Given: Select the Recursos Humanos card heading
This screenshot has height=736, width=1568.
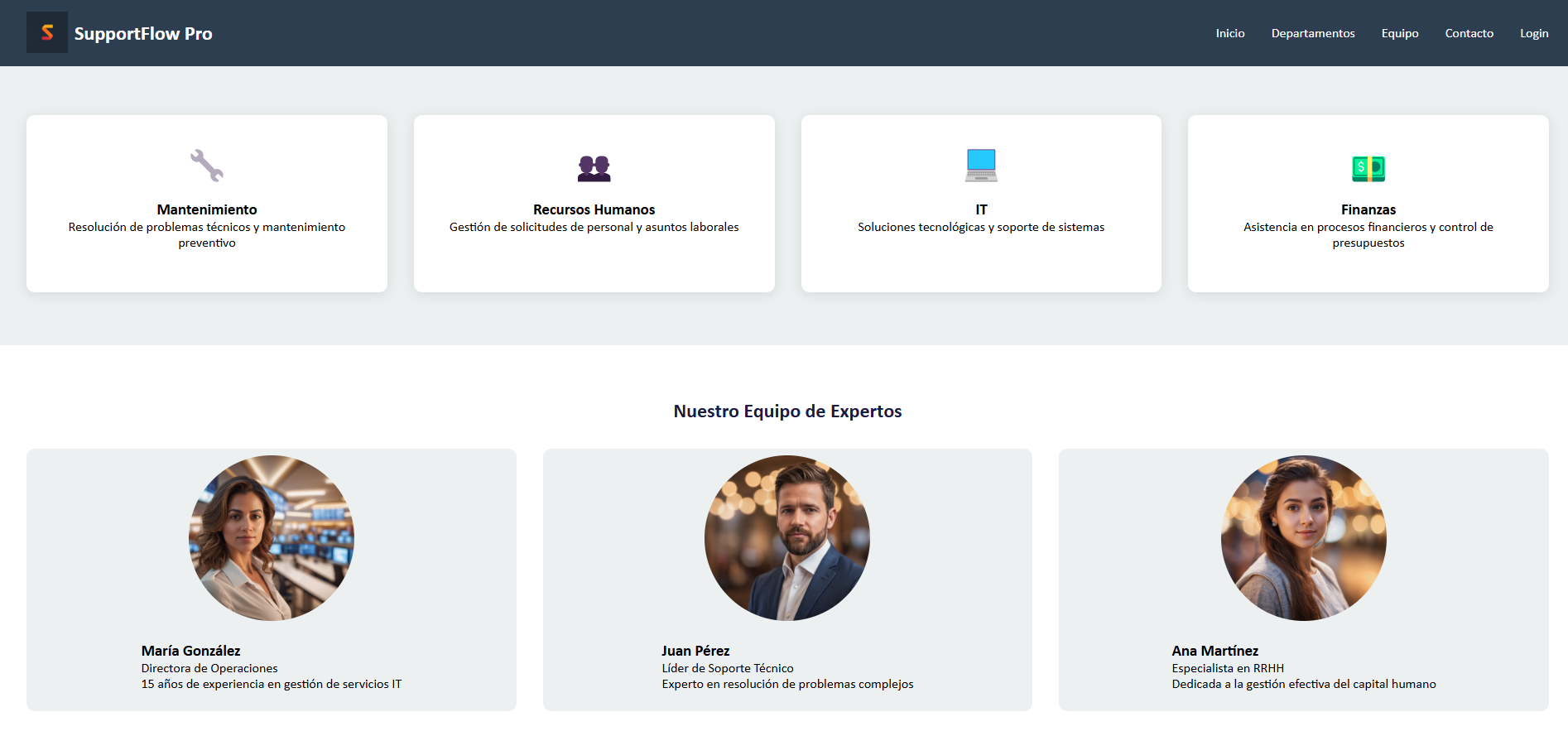Looking at the screenshot, I should (594, 209).
